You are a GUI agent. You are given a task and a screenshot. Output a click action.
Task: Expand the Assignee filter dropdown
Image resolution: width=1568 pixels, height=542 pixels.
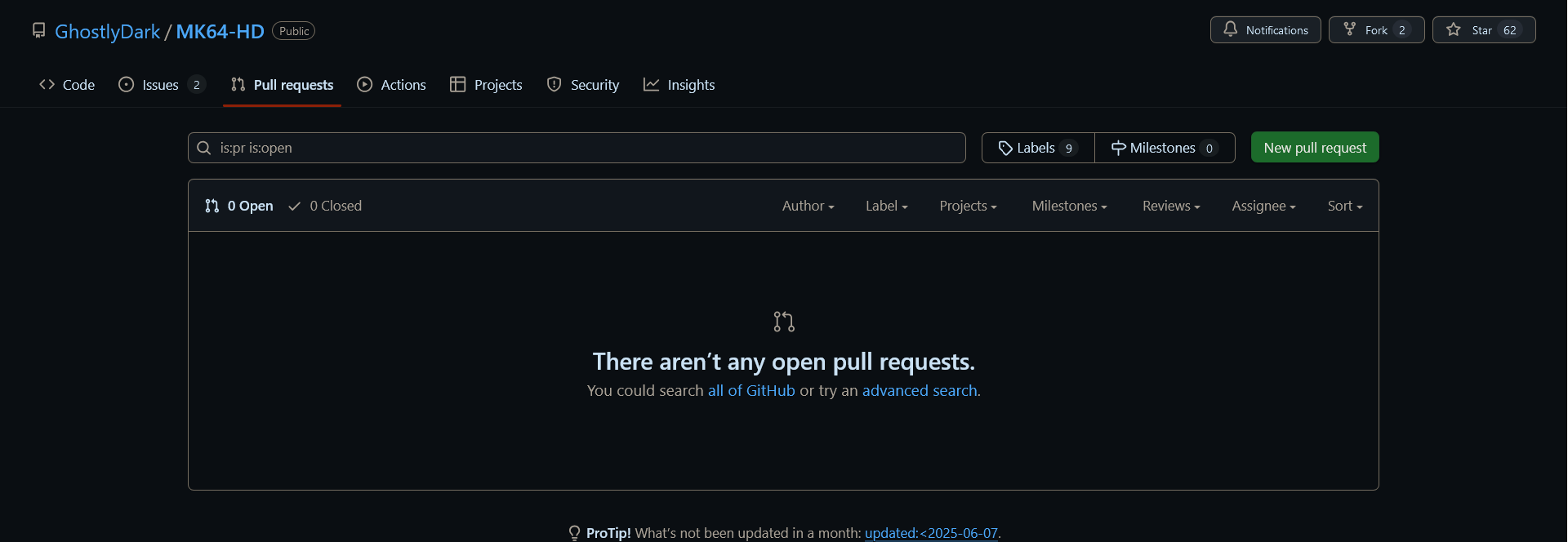click(x=1263, y=206)
